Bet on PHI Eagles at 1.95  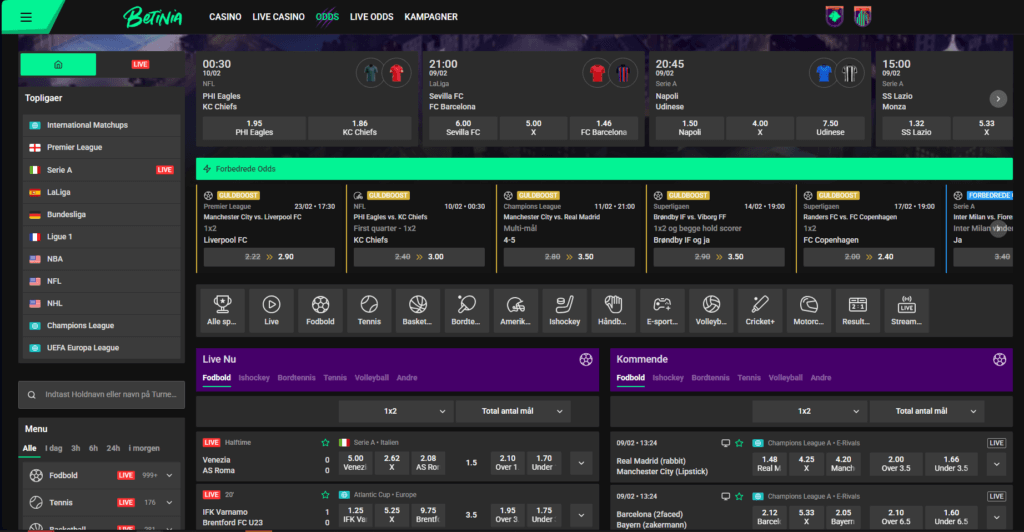254,128
